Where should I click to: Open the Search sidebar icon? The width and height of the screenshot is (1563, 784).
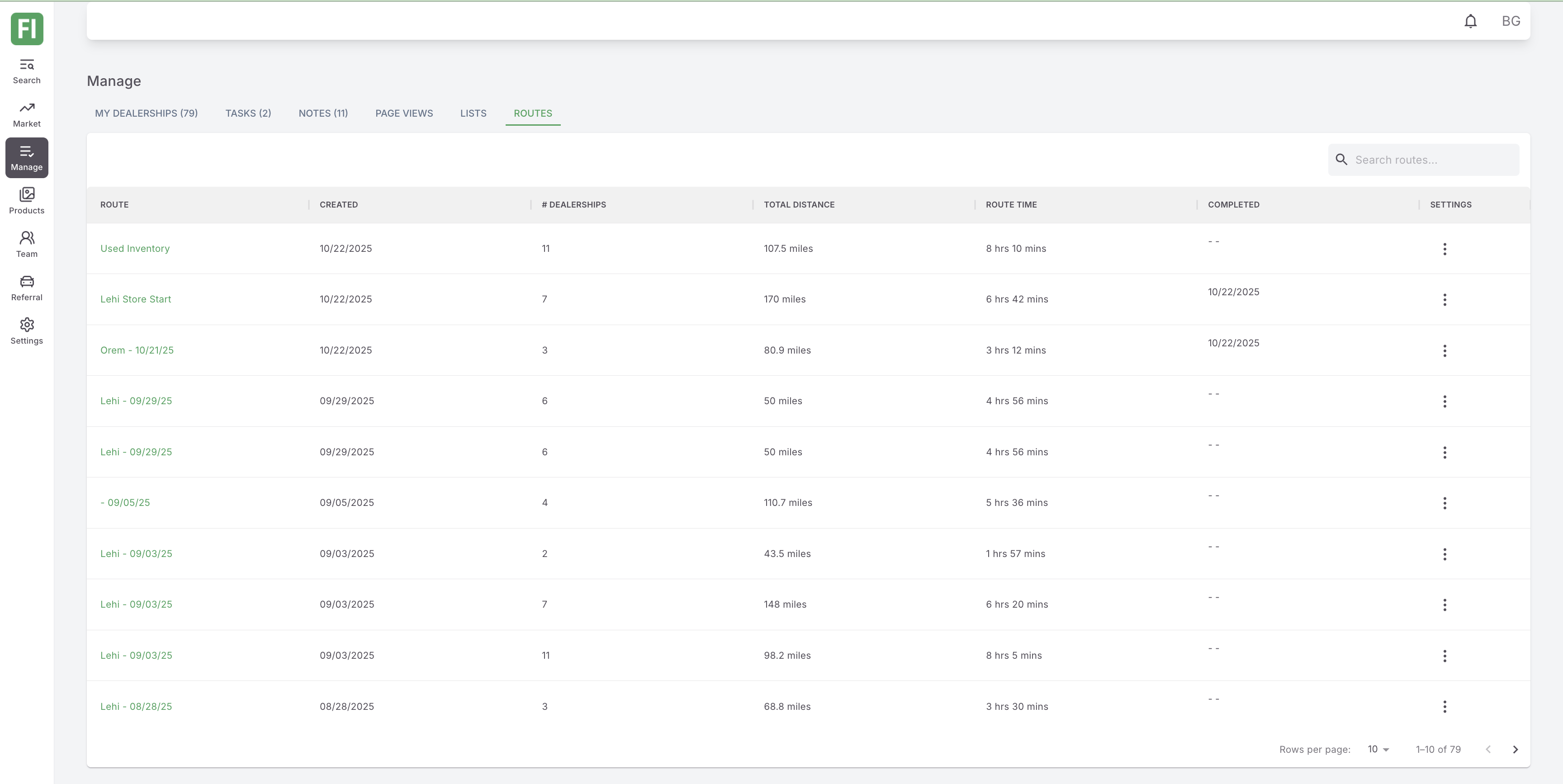coord(27,71)
